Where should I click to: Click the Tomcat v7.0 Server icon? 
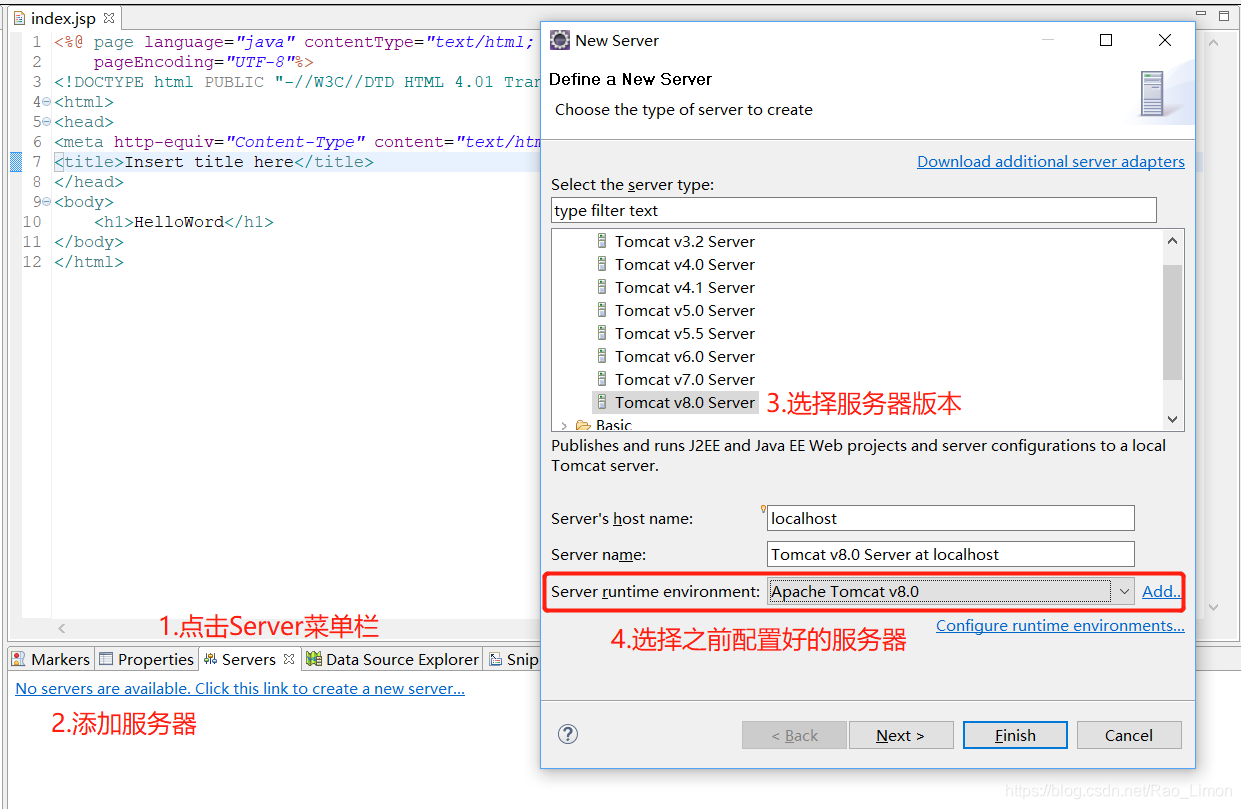click(602, 379)
